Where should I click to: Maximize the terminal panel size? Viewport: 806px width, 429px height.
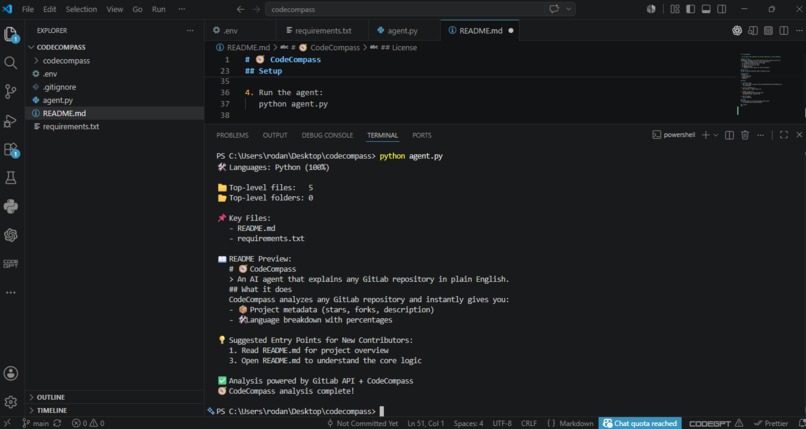pos(783,135)
